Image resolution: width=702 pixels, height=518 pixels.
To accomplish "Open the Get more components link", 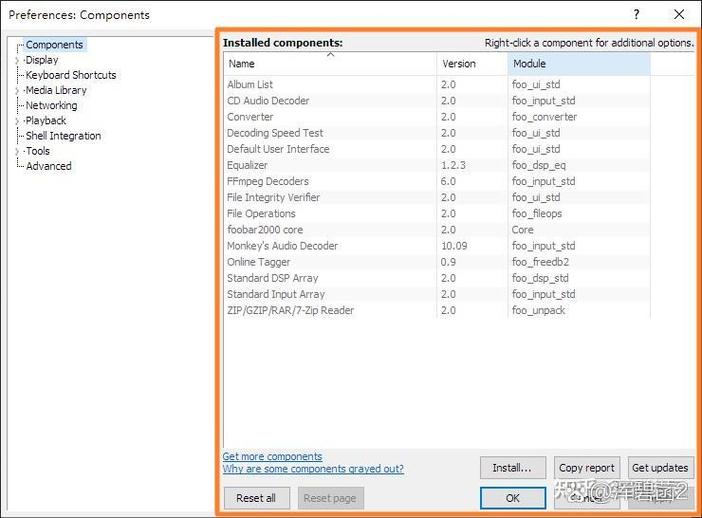I will point(272,456).
